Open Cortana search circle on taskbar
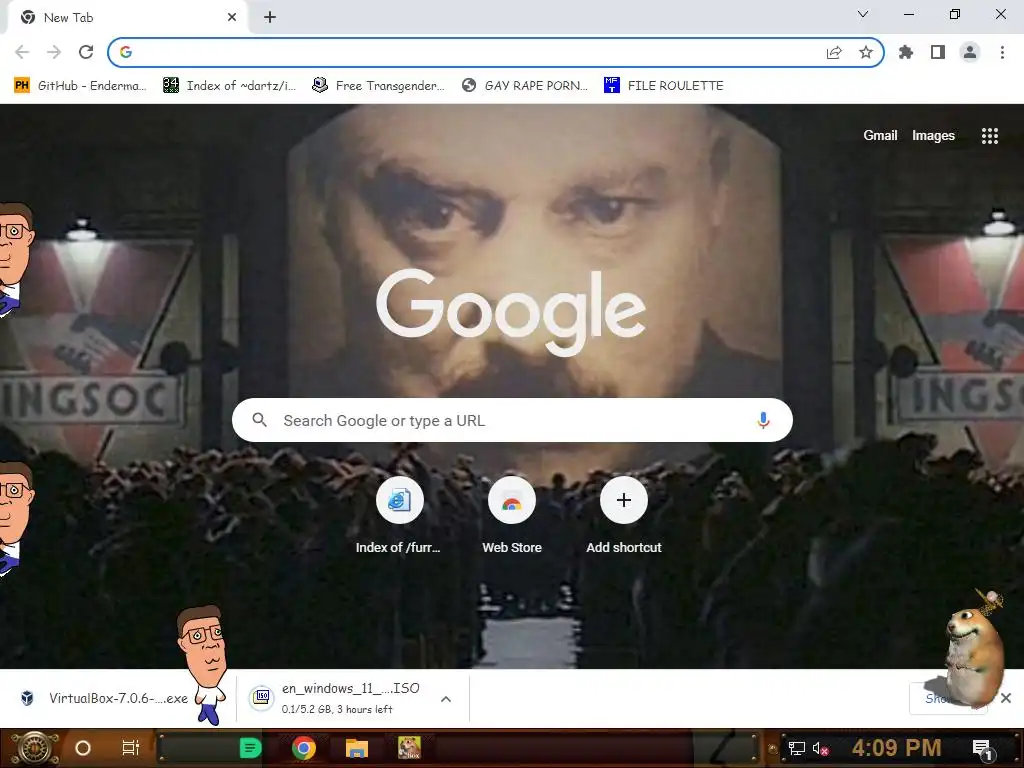The width and height of the screenshot is (1024, 768). [x=83, y=748]
